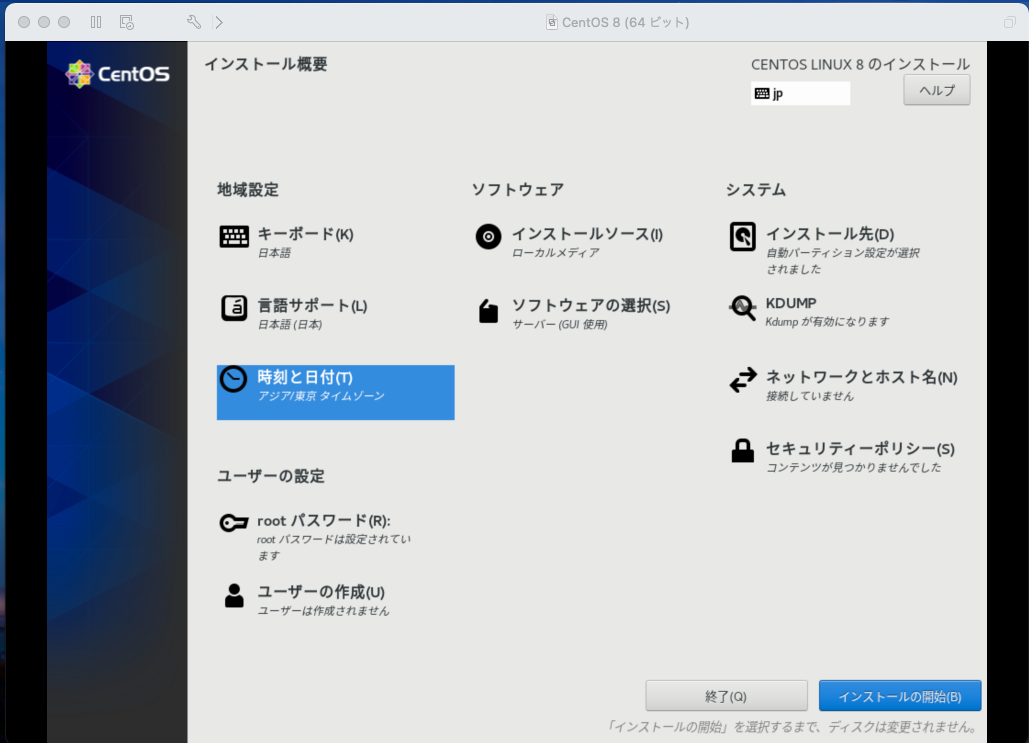This screenshot has width=1029, height=743.
Task: Open インストール先 installation destination settings
Action: pyautogui.click(x=742, y=238)
